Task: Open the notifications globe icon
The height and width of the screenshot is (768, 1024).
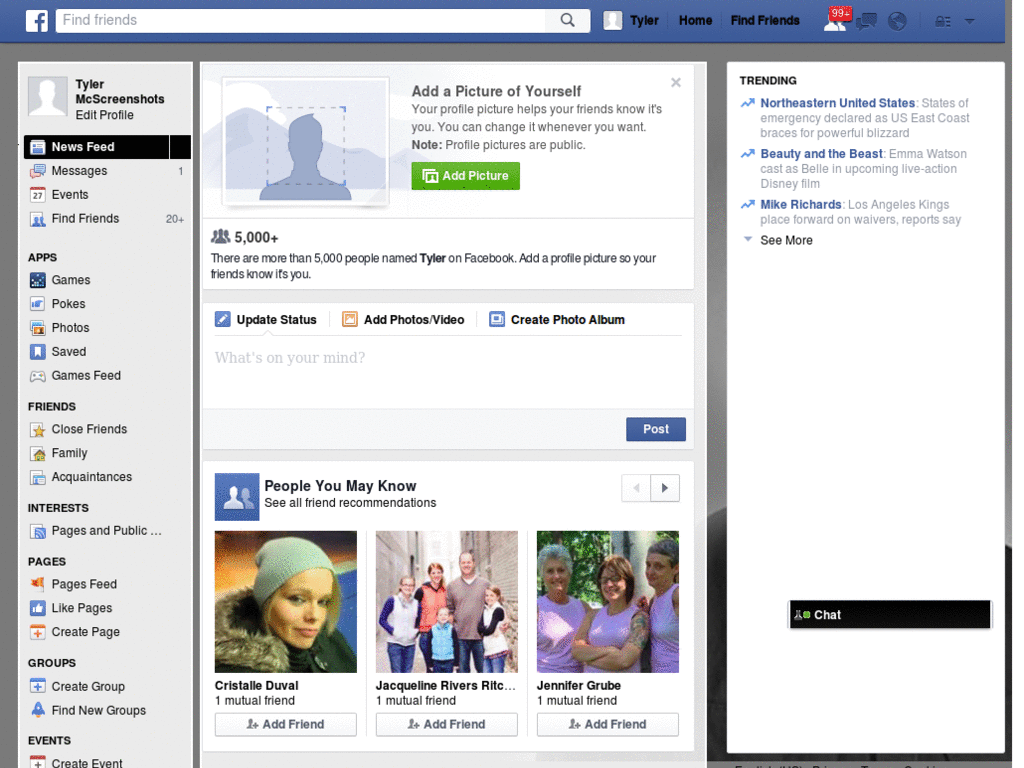Action: 897,22
